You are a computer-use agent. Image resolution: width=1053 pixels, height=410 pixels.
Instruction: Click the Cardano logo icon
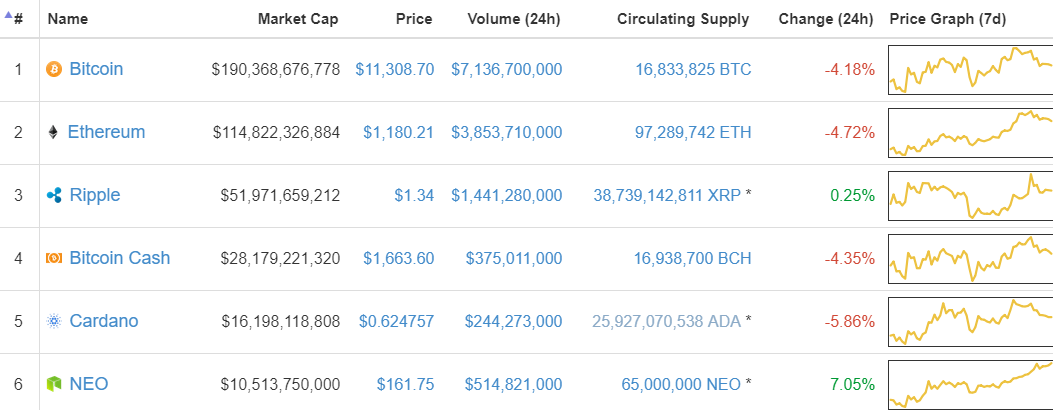[54, 321]
